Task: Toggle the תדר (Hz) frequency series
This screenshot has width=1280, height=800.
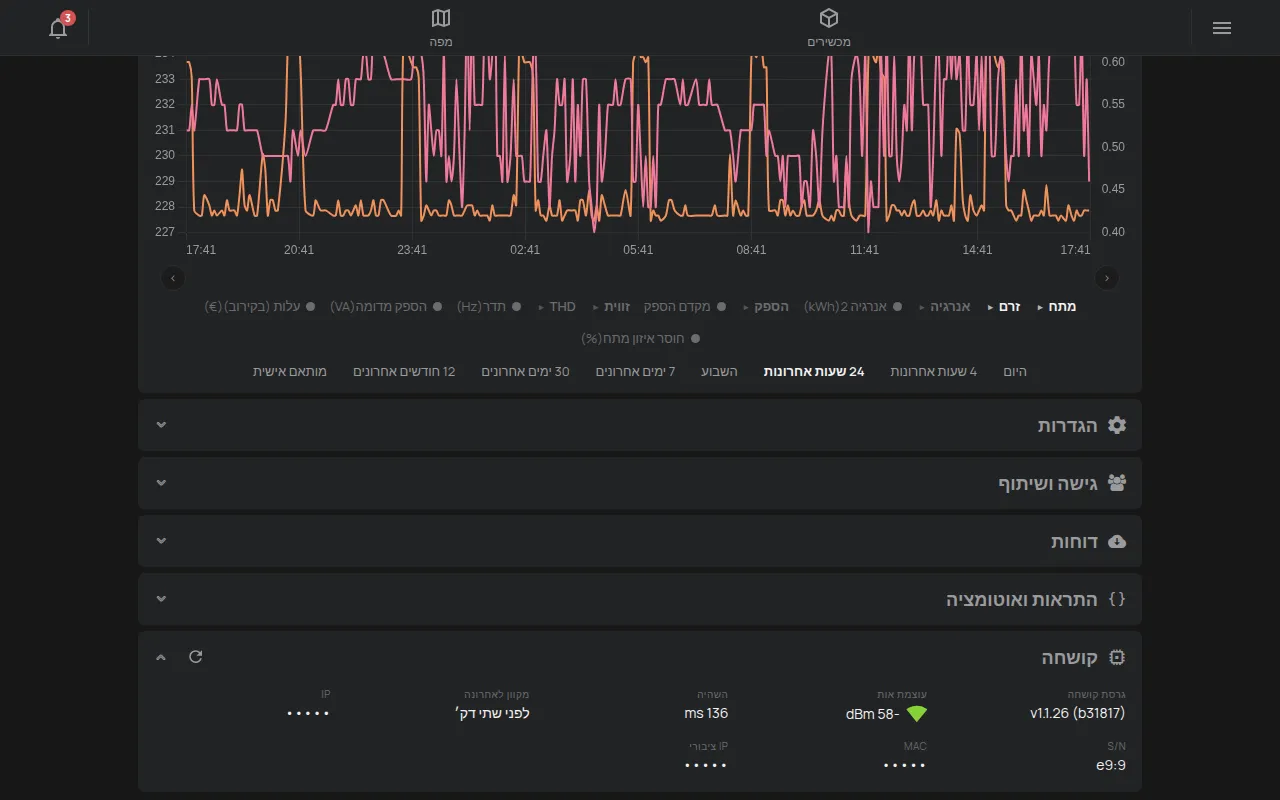Action: (489, 307)
